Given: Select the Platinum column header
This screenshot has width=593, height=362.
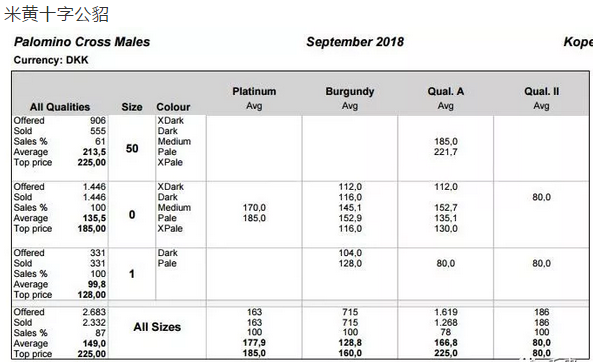Looking at the screenshot, I should point(254,92).
